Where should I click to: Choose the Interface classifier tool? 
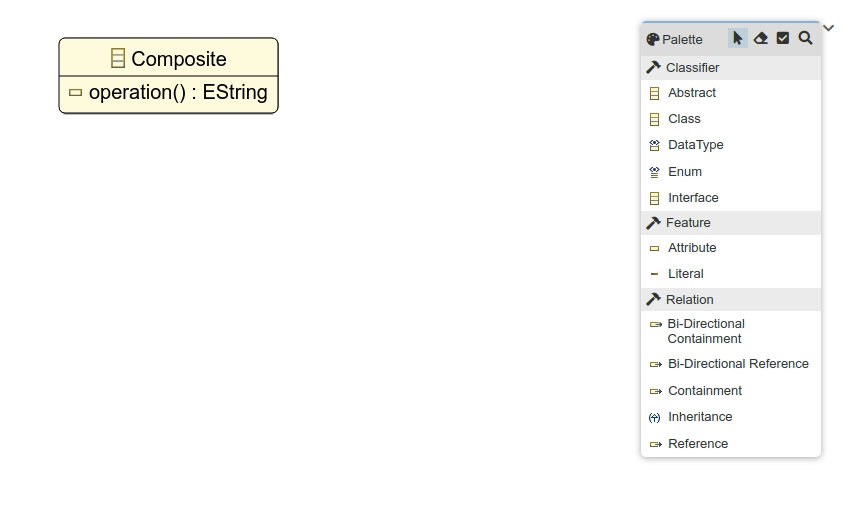(x=692, y=198)
